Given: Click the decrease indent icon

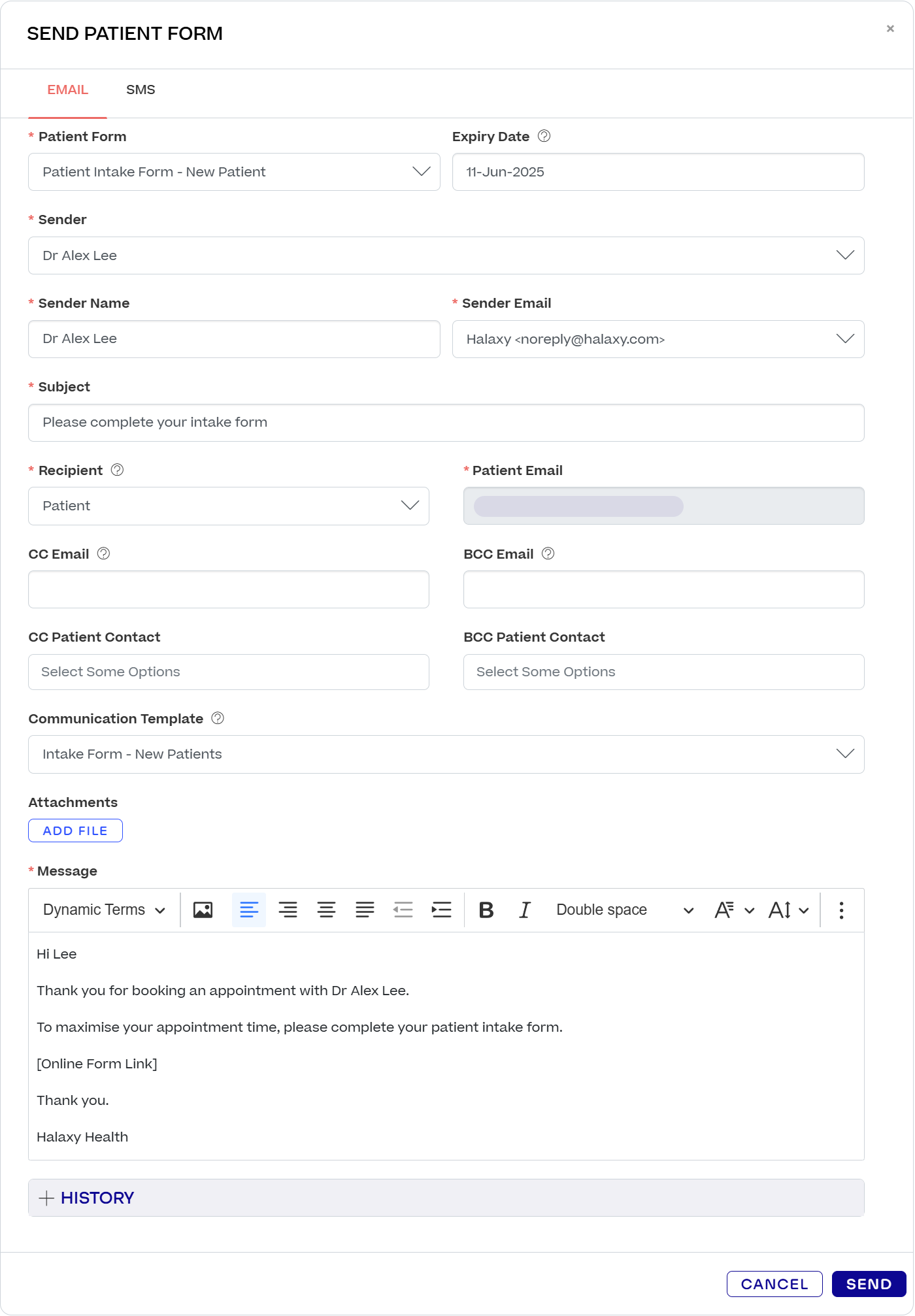Looking at the screenshot, I should point(403,910).
